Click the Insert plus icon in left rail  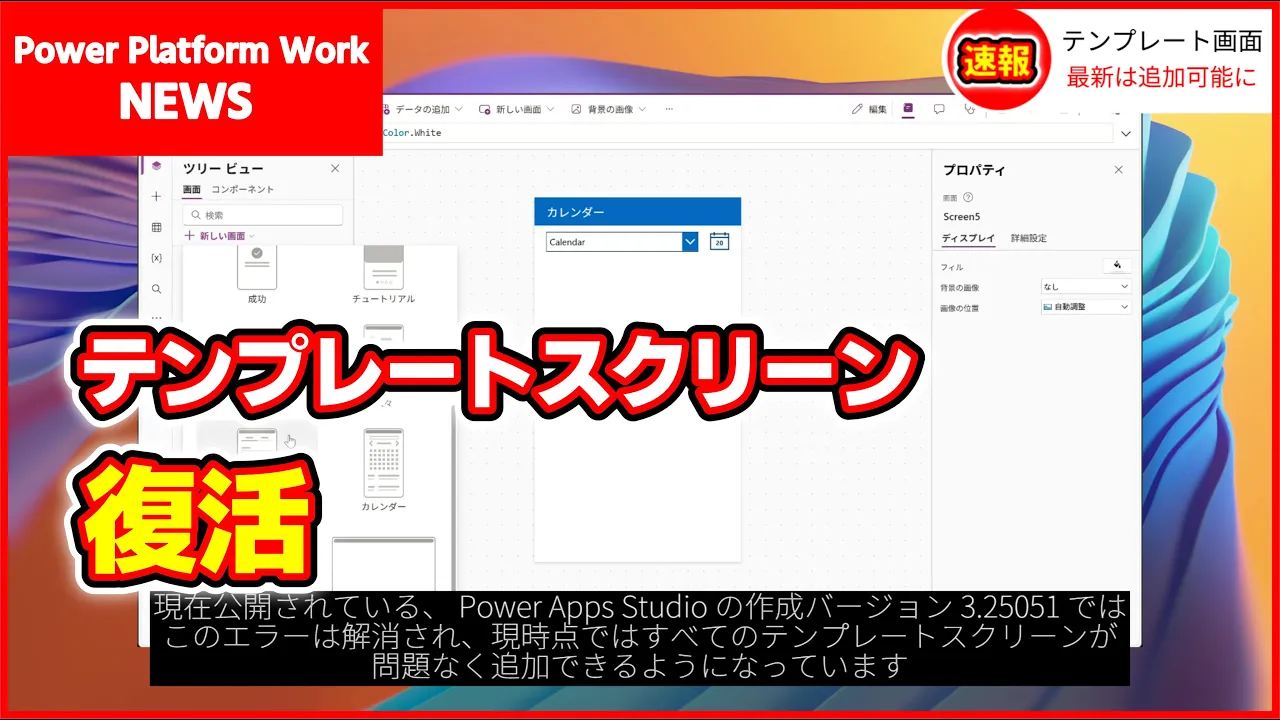[x=156, y=197]
